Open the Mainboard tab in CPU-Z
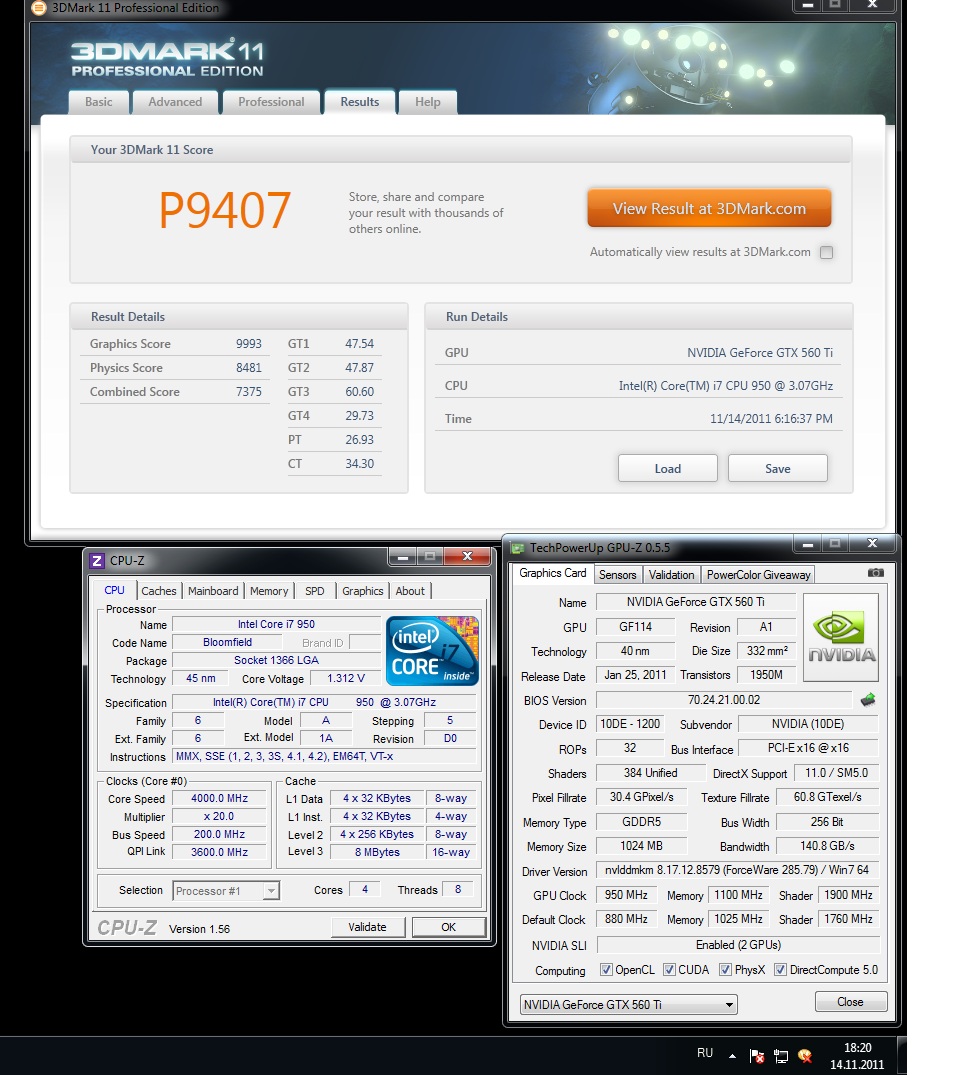Image resolution: width=976 pixels, height=1075 pixels. click(213, 591)
